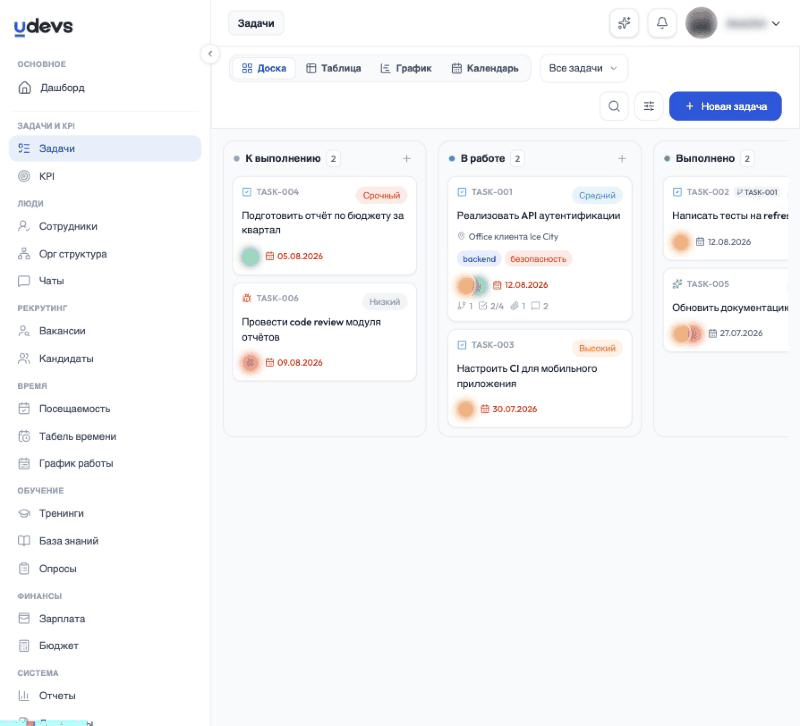Click the TASK-003 checkbox icon
Screen dimensions: 800x726
[462, 345]
